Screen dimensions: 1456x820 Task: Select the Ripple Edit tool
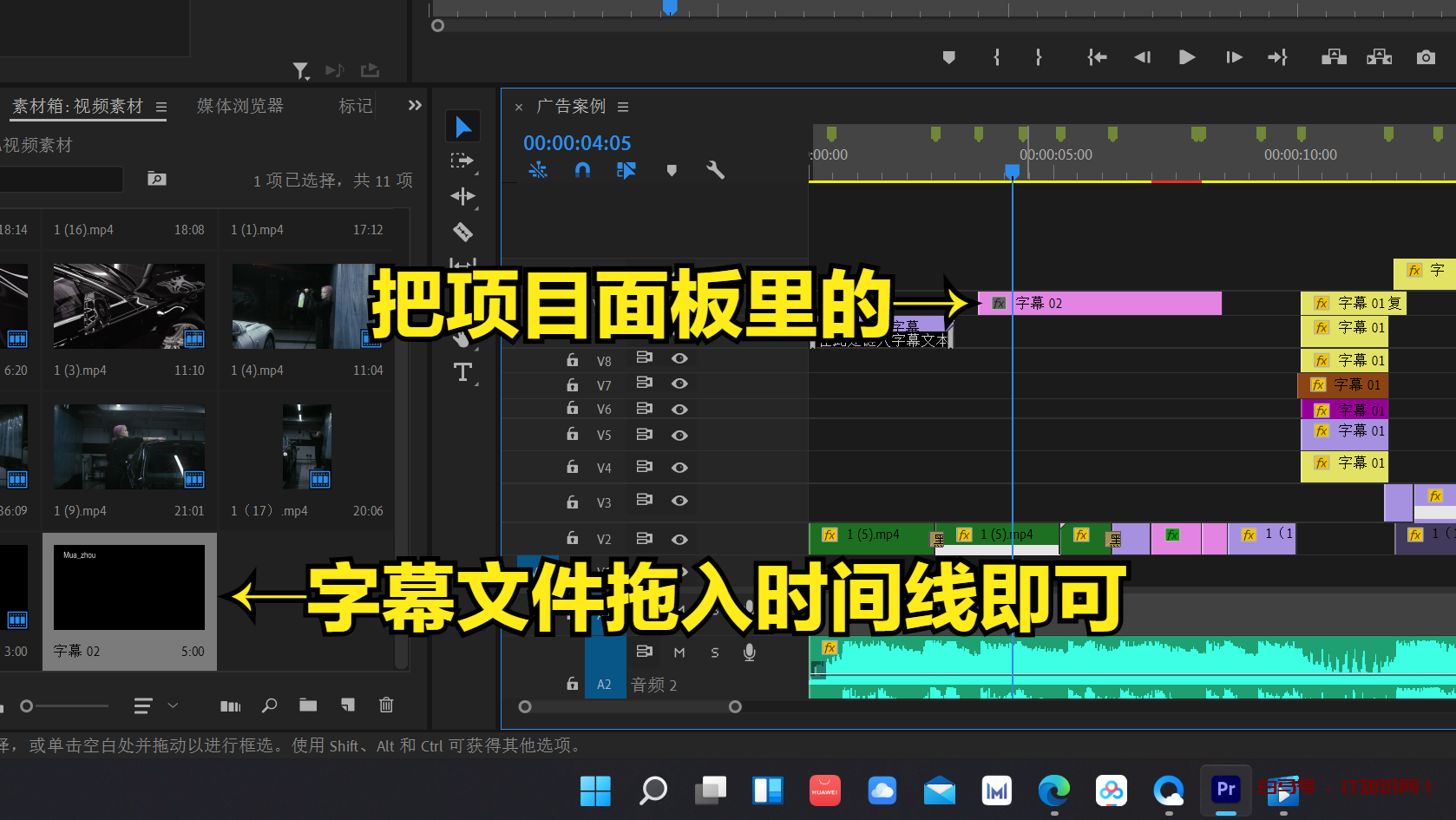point(462,196)
